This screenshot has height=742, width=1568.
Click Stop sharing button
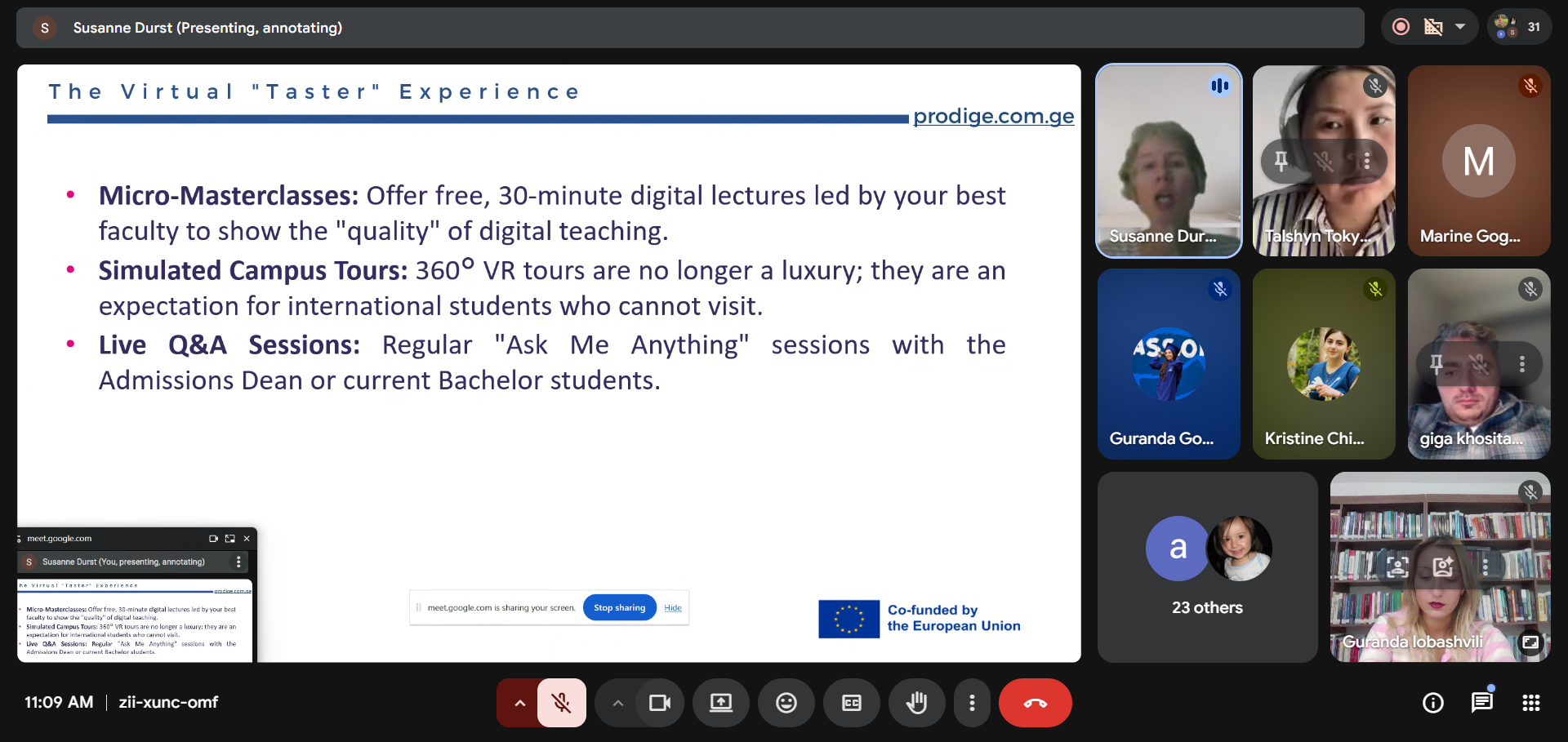[619, 607]
